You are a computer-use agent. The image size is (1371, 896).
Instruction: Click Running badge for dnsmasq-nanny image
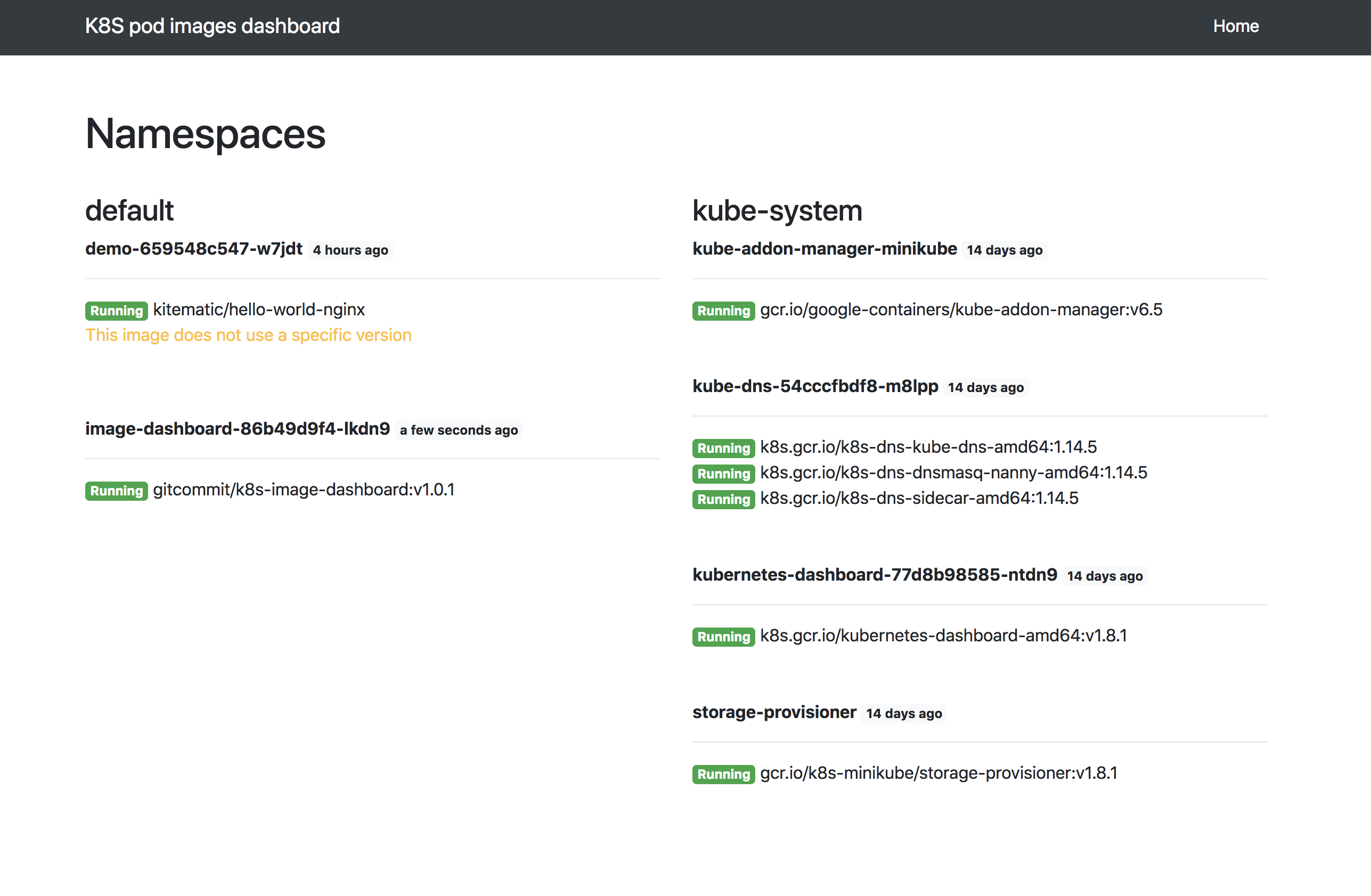[x=723, y=473]
